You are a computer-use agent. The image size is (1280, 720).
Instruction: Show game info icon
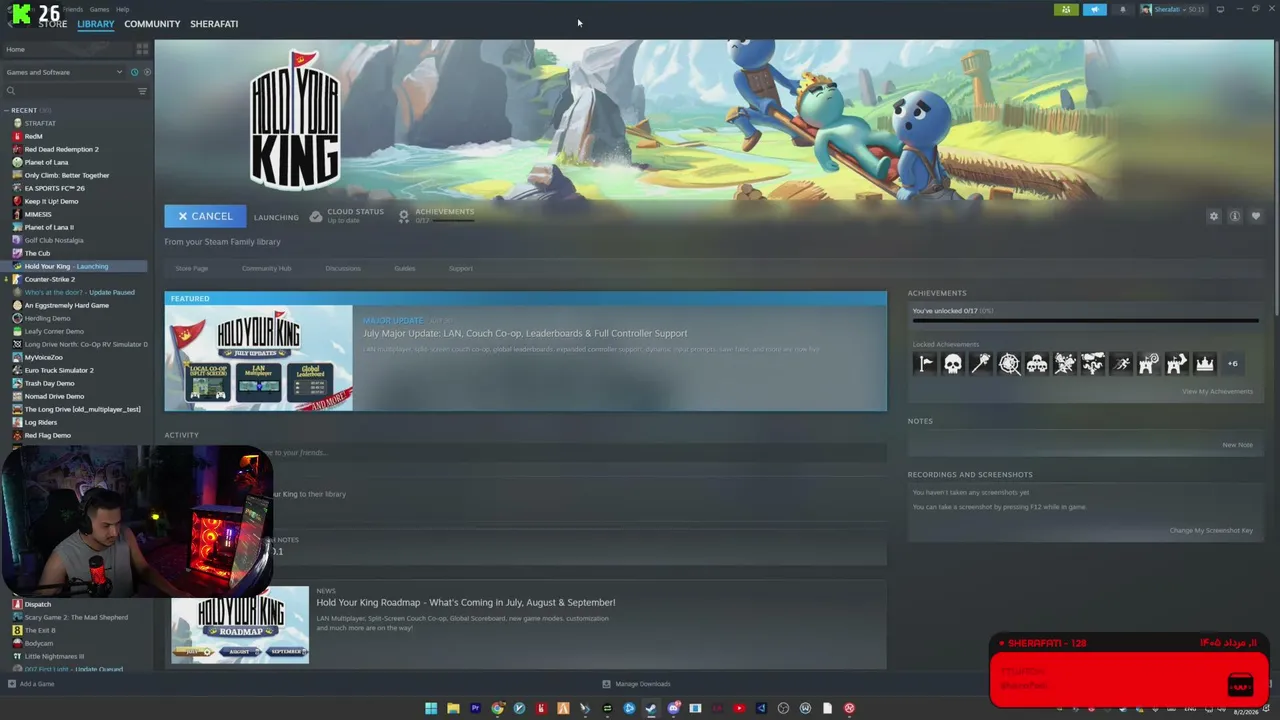[1235, 216]
